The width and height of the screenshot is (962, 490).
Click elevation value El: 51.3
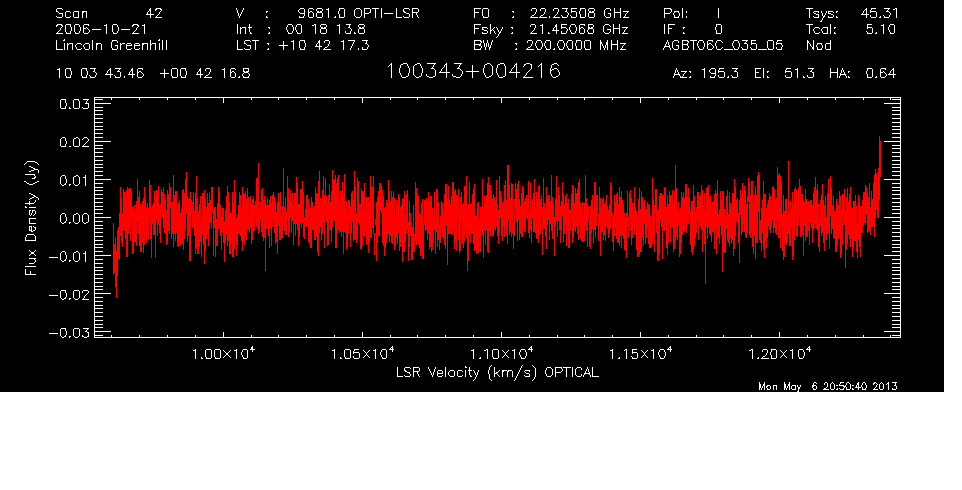784,74
